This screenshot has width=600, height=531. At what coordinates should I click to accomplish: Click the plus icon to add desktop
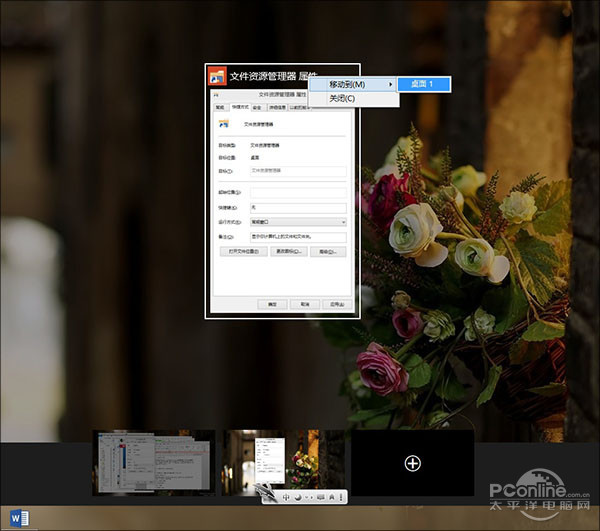[412, 463]
